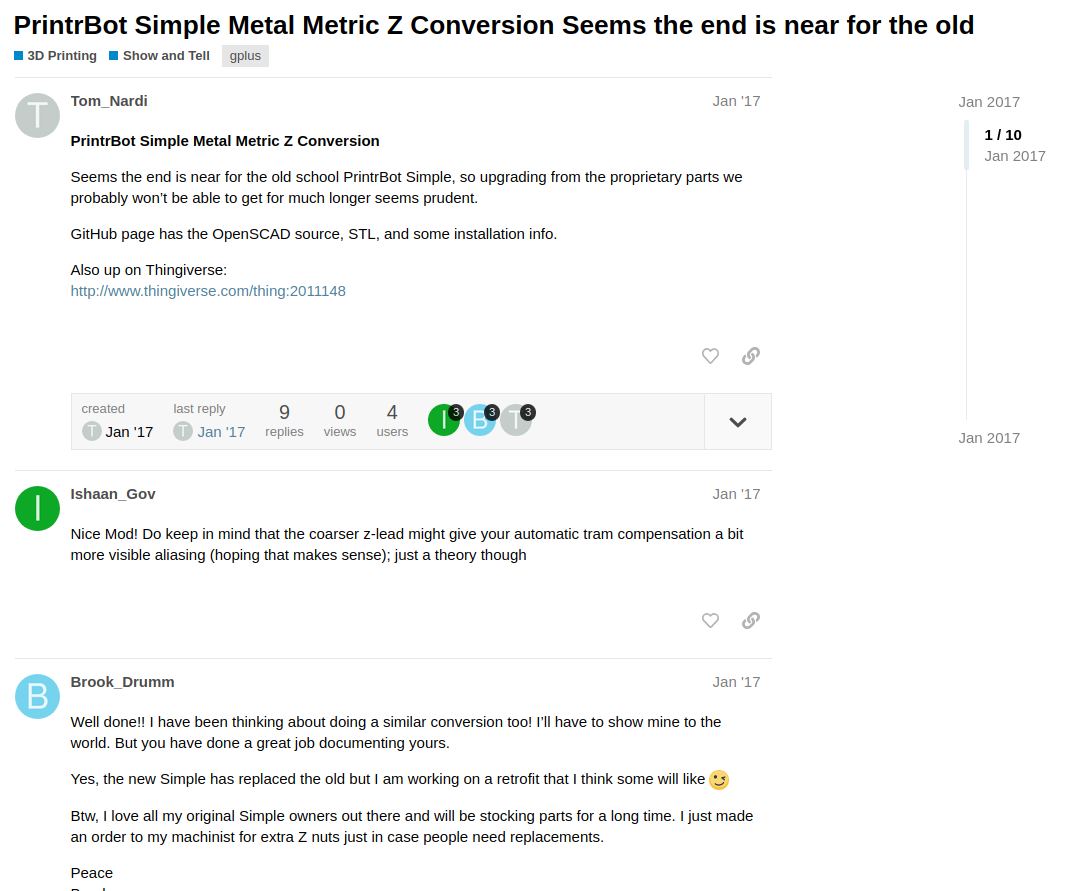Open Tom_Nardi's large avatar profile
Viewport: 1068px width, 891px height.
pos(37,116)
